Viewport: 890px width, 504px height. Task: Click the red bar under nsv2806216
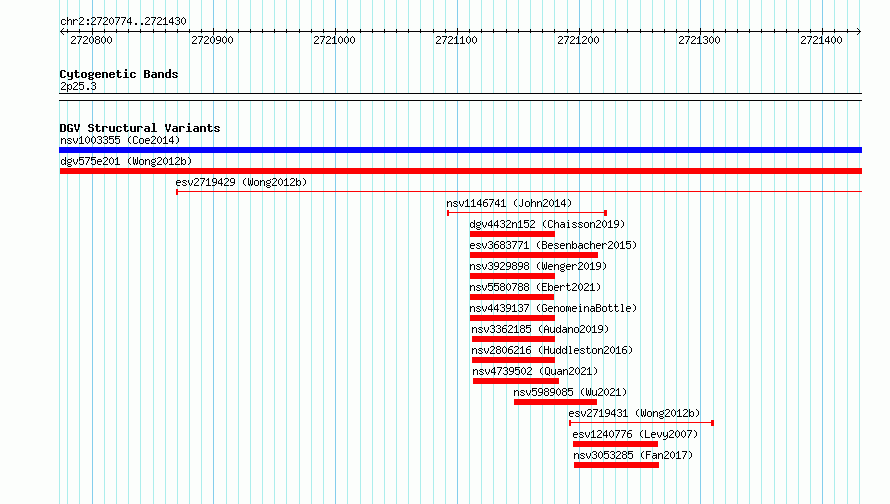513,360
